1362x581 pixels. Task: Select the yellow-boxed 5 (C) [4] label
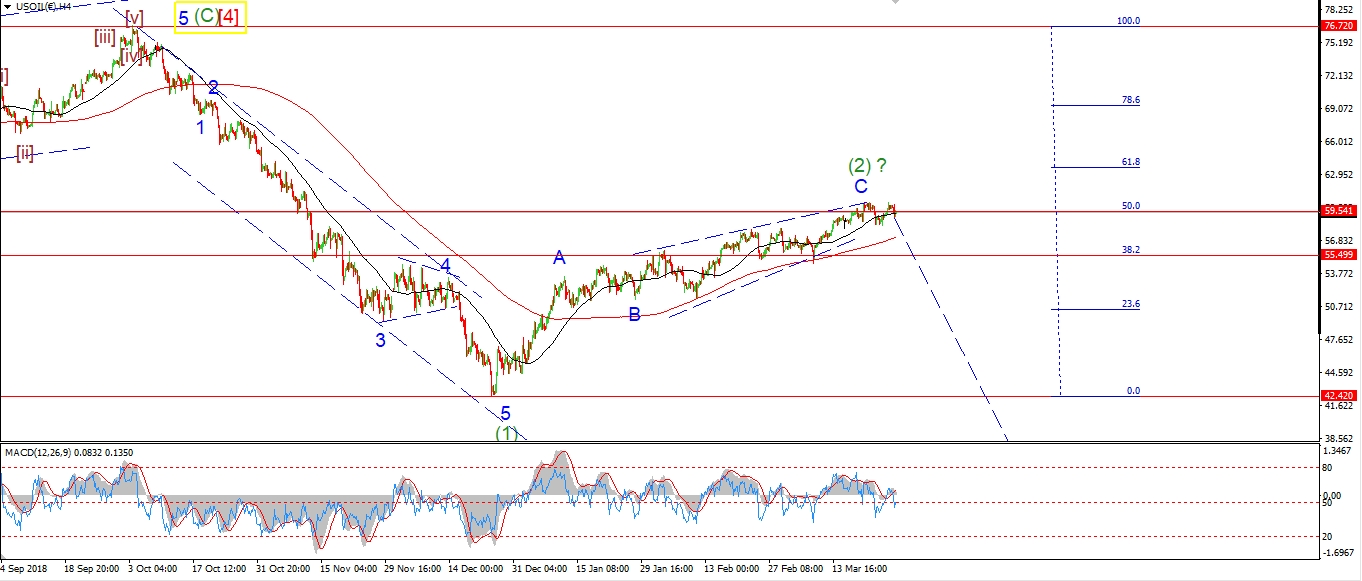click(x=210, y=17)
